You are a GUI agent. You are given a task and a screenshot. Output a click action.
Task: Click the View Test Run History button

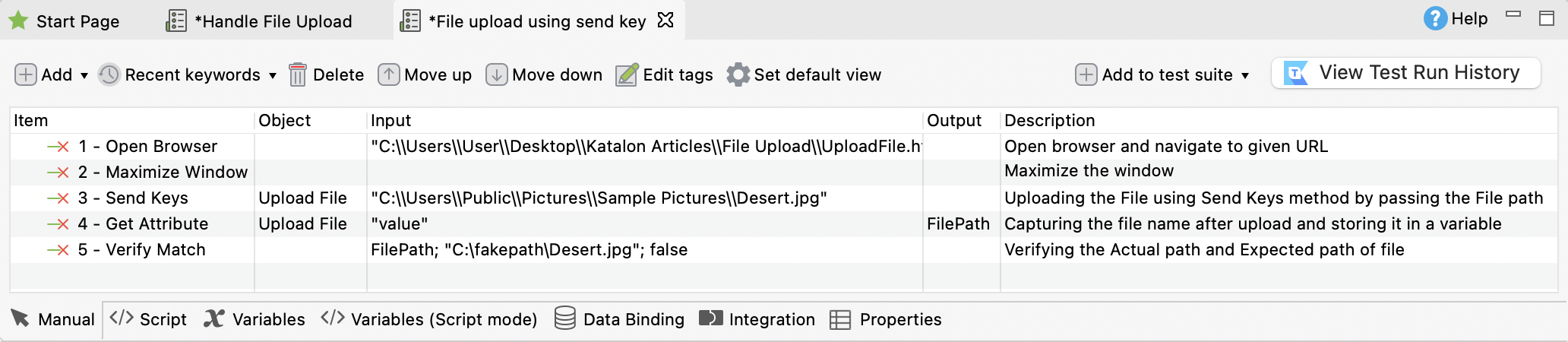click(1405, 73)
